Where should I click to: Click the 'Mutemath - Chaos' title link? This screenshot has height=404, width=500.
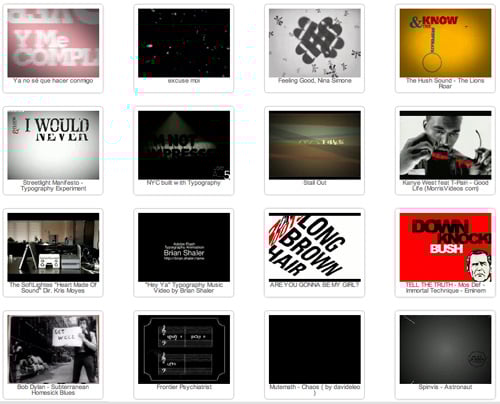coord(315,390)
